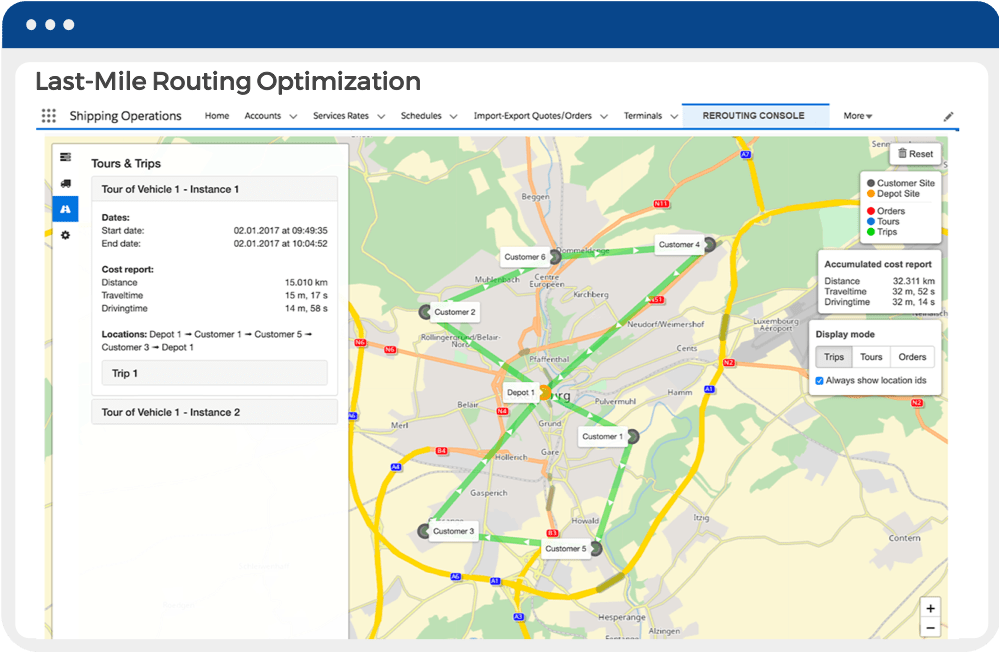Image resolution: width=999 pixels, height=652 pixels.
Task: Switch display mode to Orders
Action: tap(910, 356)
